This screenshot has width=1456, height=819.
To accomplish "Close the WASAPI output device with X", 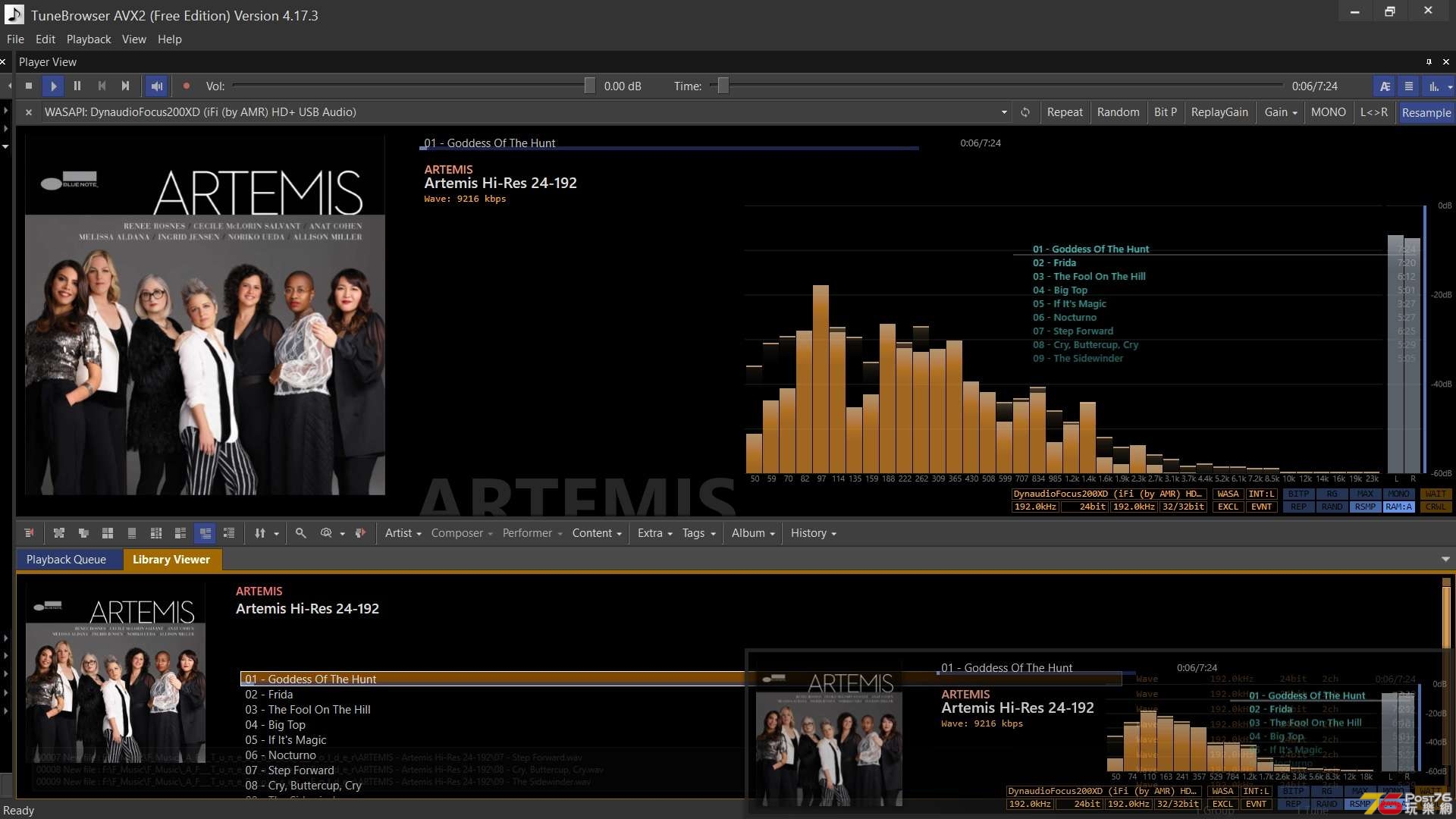I will coord(28,112).
